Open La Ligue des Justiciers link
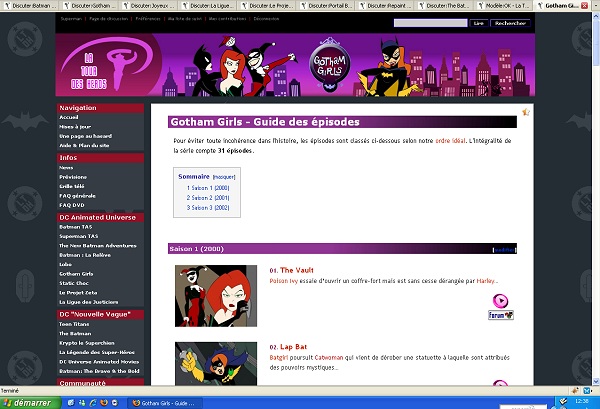 tap(89, 302)
